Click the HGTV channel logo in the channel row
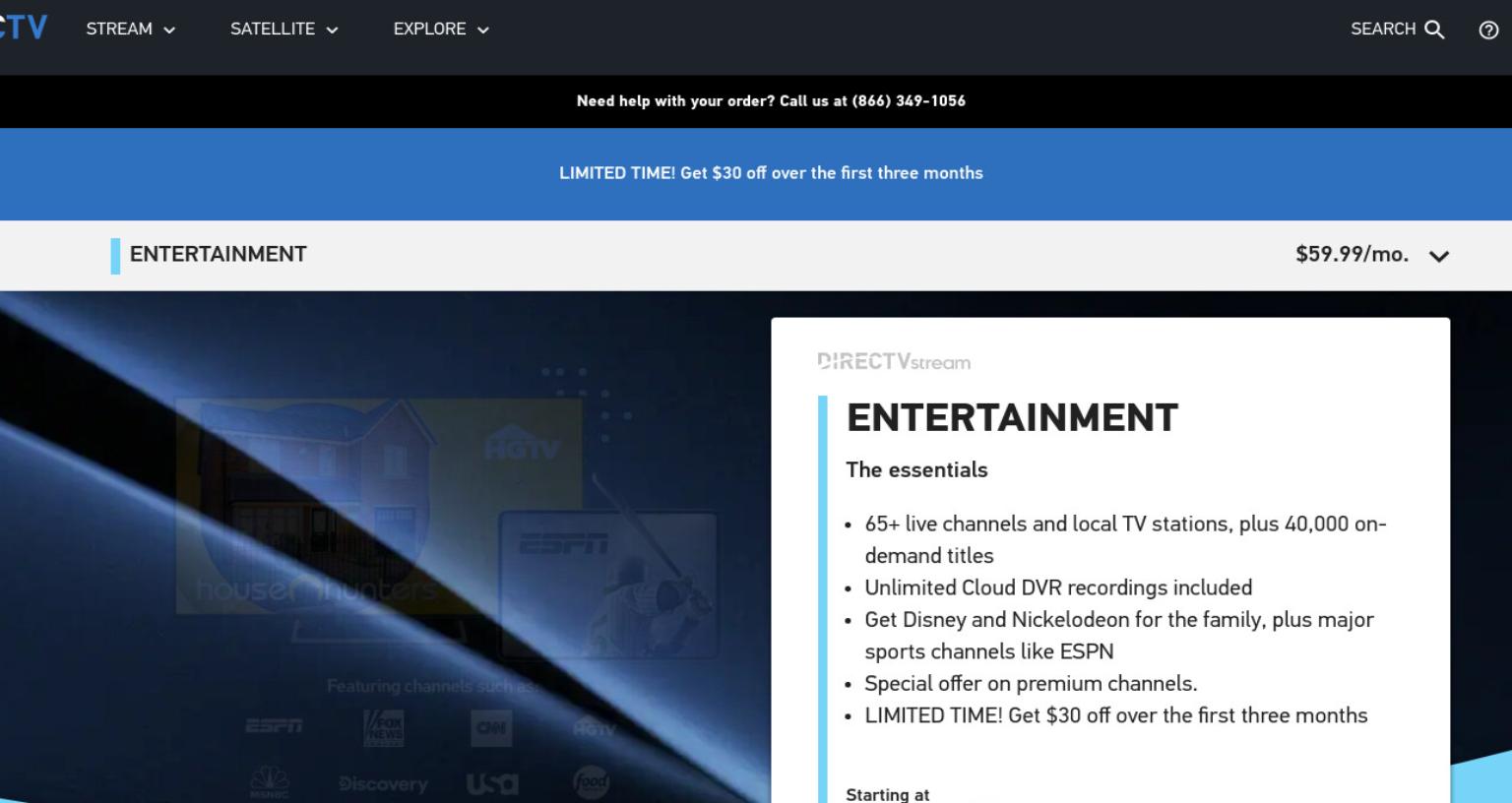 [595, 729]
